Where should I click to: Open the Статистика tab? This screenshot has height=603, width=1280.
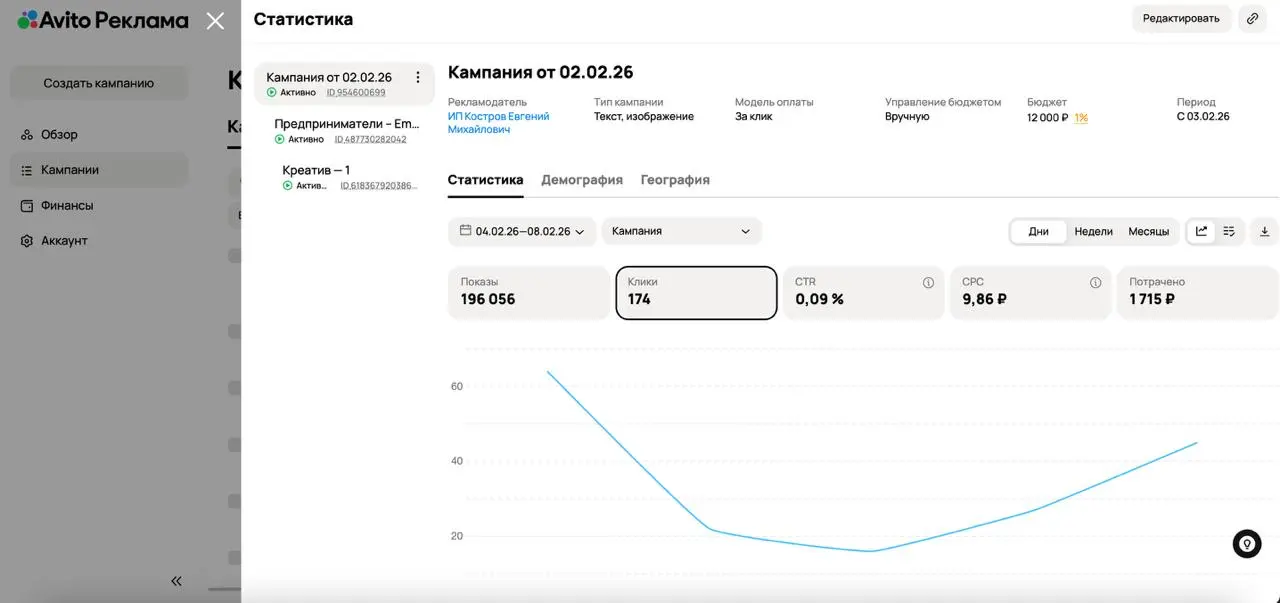[485, 180]
